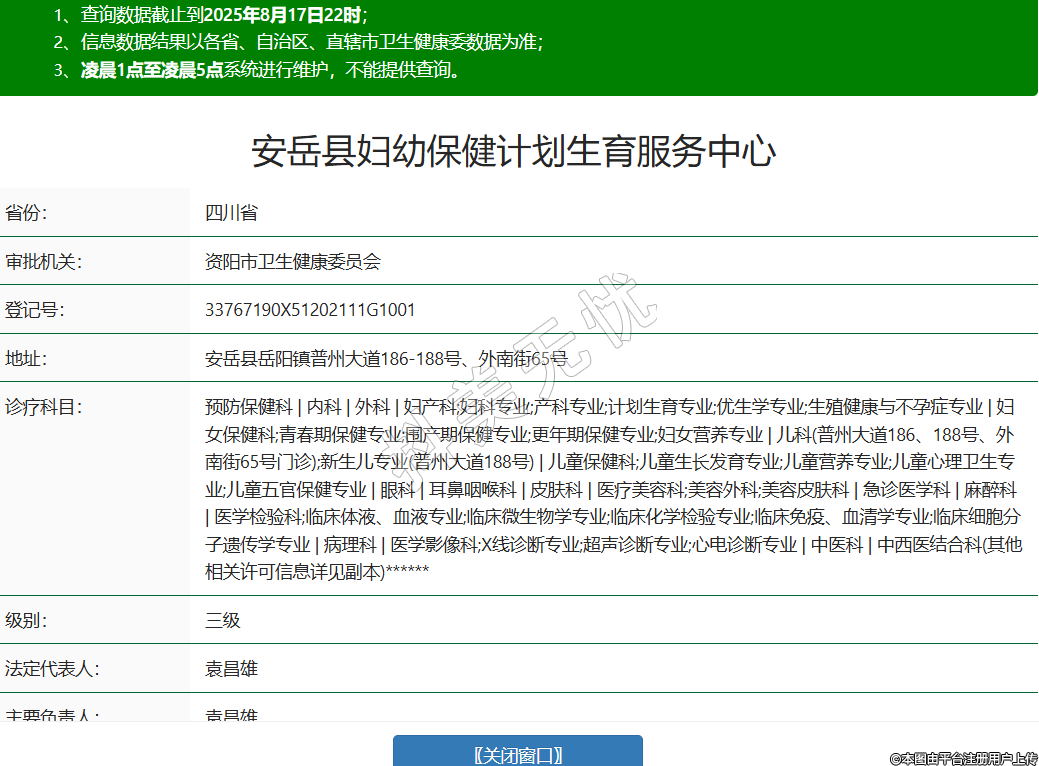The height and width of the screenshot is (766, 1039).
Task: Click the 法定代表人 value 袁昌雄
Action: pyautogui.click(x=231, y=668)
